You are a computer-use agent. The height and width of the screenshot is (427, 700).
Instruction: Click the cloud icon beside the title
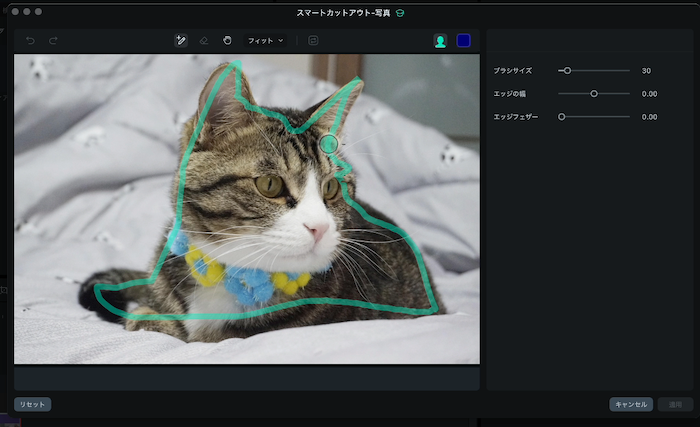[400, 13]
